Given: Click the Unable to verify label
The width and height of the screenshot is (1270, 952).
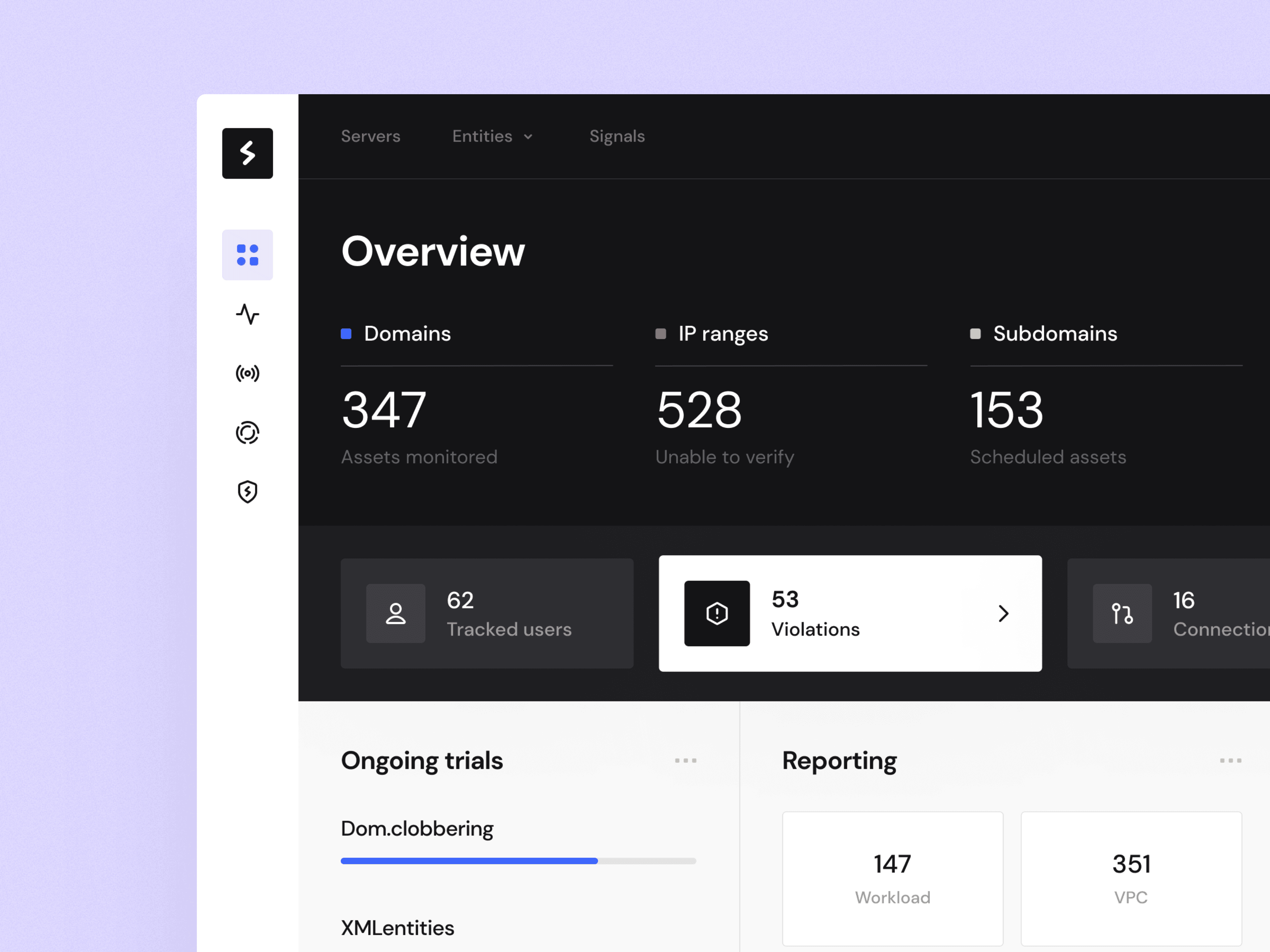Looking at the screenshot, I should click(x=725, y=457).
